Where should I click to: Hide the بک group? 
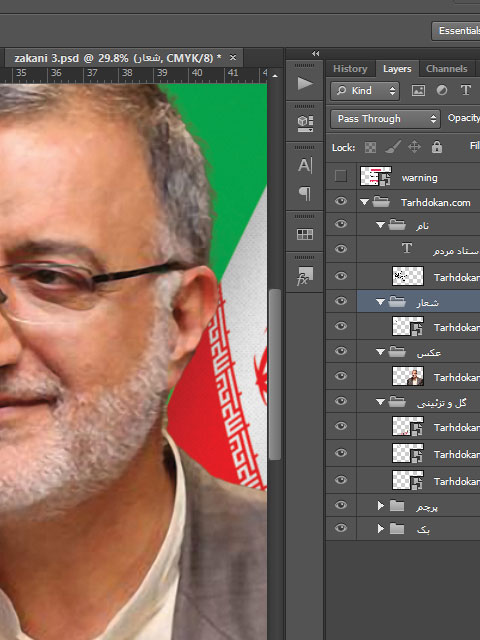click(x=341, y=529)
